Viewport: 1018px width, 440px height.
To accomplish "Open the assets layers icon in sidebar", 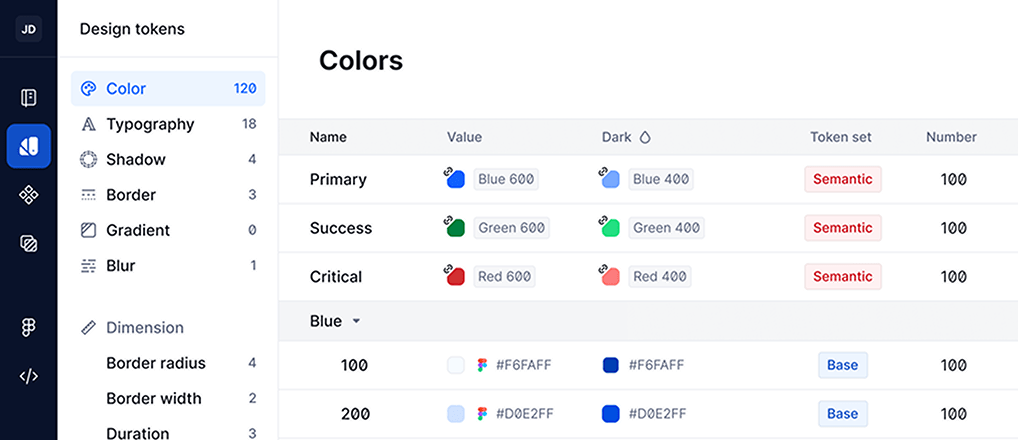I will [x=29, y=243].
